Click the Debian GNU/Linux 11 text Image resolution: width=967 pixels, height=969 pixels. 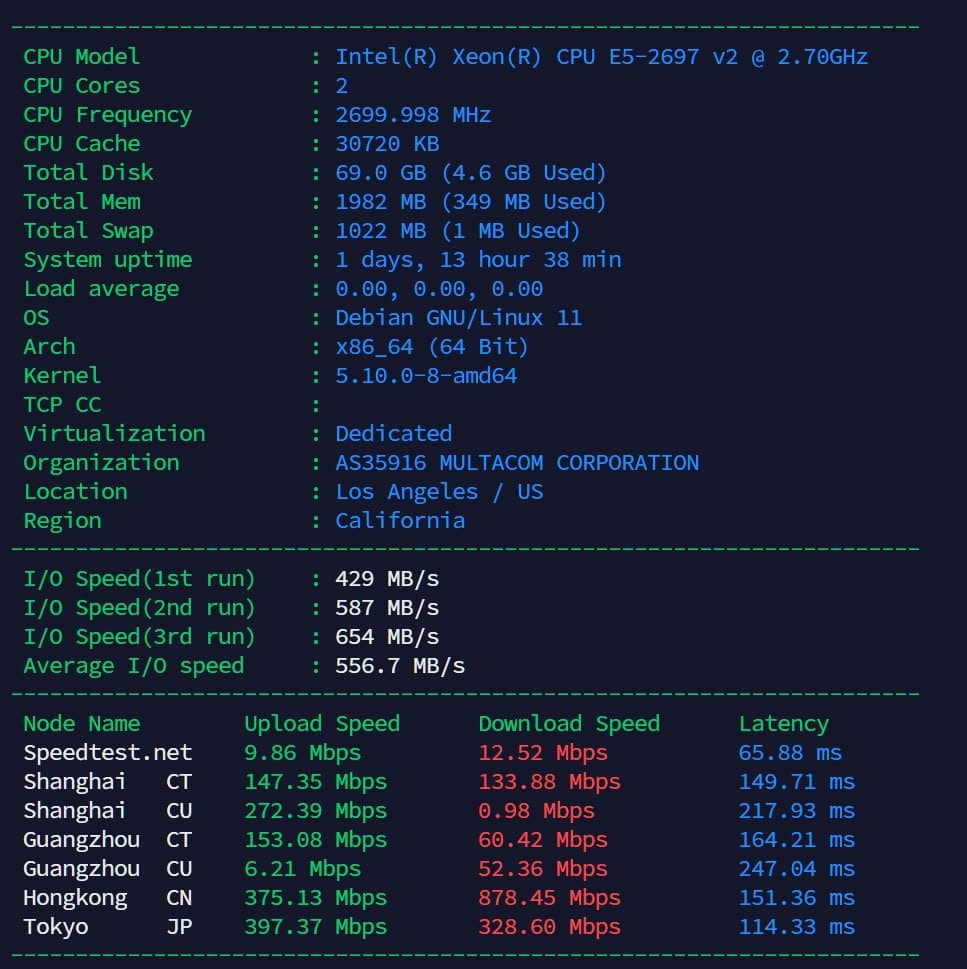[458, 318]
